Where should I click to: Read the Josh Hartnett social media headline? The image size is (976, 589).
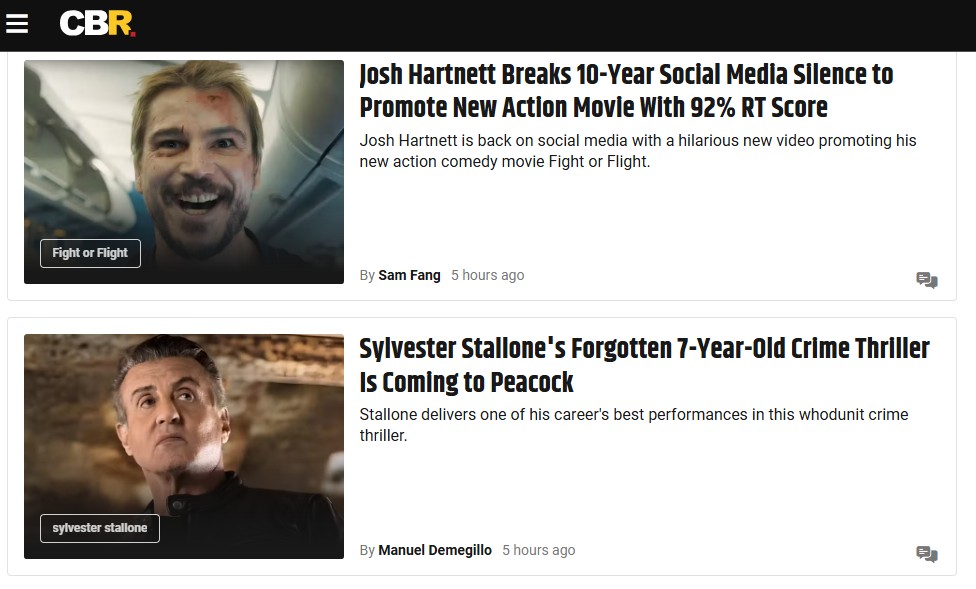(626, 91)
